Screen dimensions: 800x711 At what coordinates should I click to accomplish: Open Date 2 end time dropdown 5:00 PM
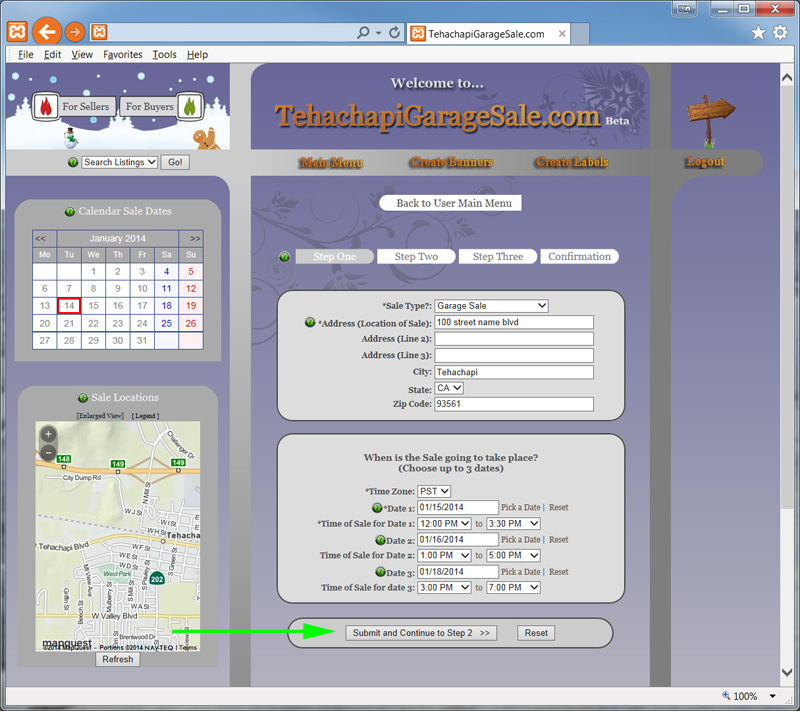pos(513,555)
